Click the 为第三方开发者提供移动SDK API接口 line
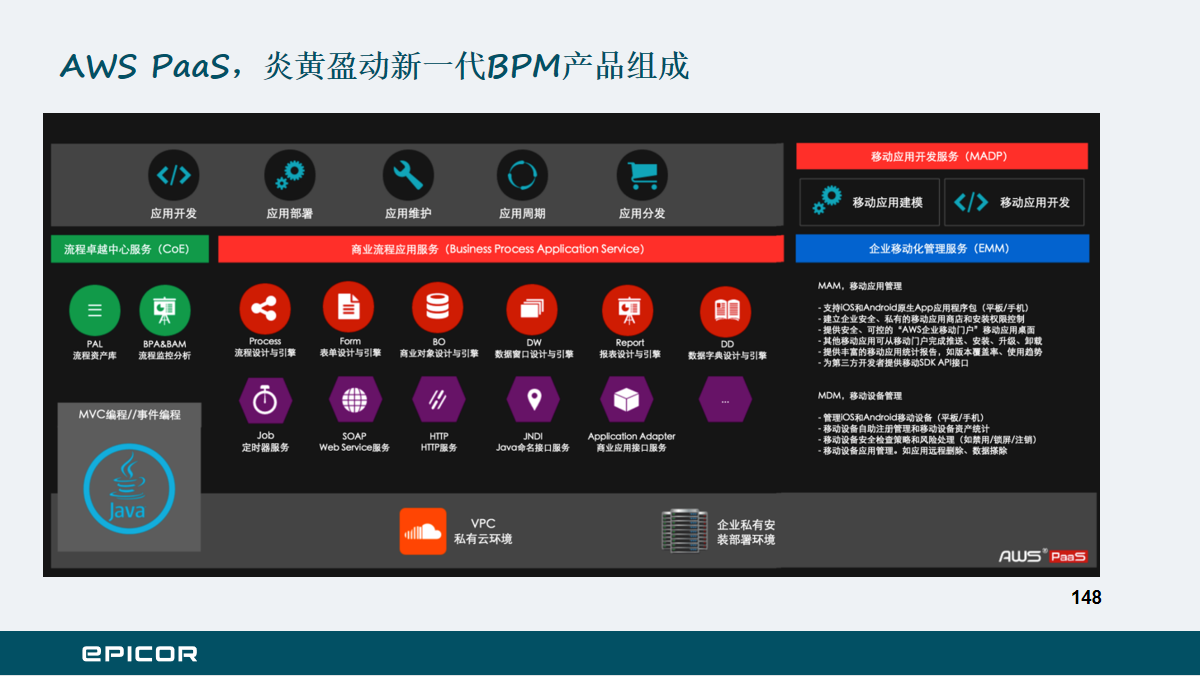1200x676 pixels. tap(894, 363)
